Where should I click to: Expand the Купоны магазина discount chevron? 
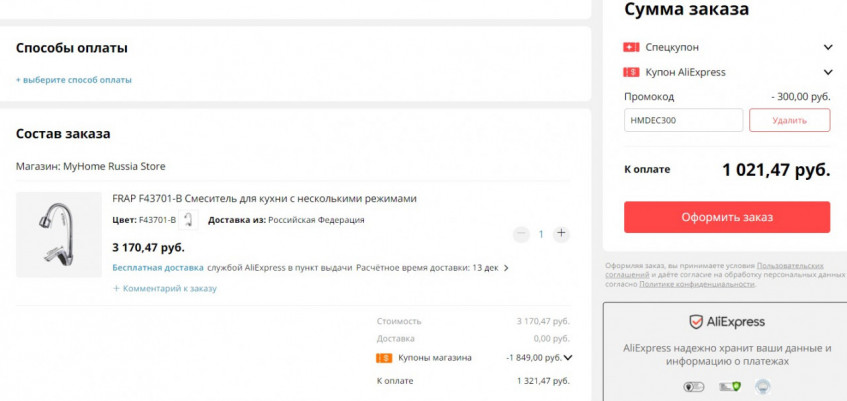coord(568,358)
